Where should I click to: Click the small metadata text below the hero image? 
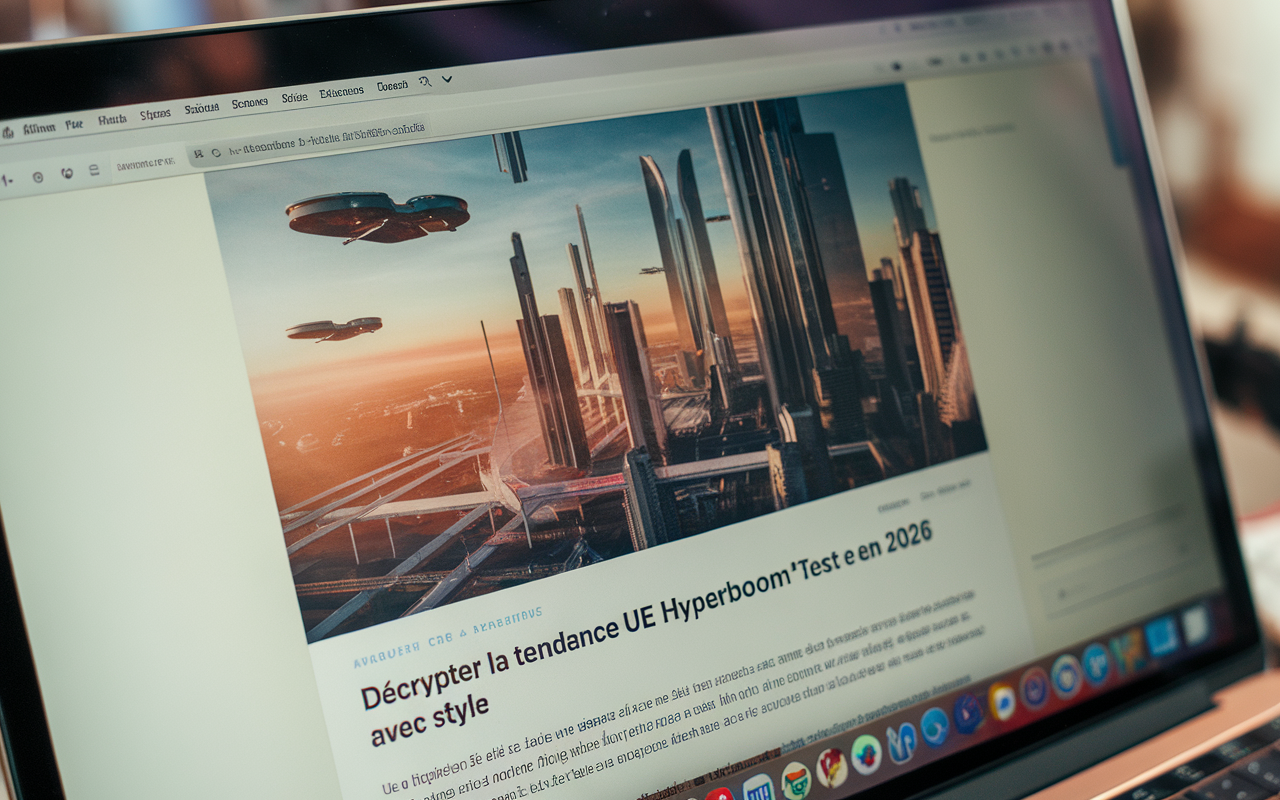924,498
